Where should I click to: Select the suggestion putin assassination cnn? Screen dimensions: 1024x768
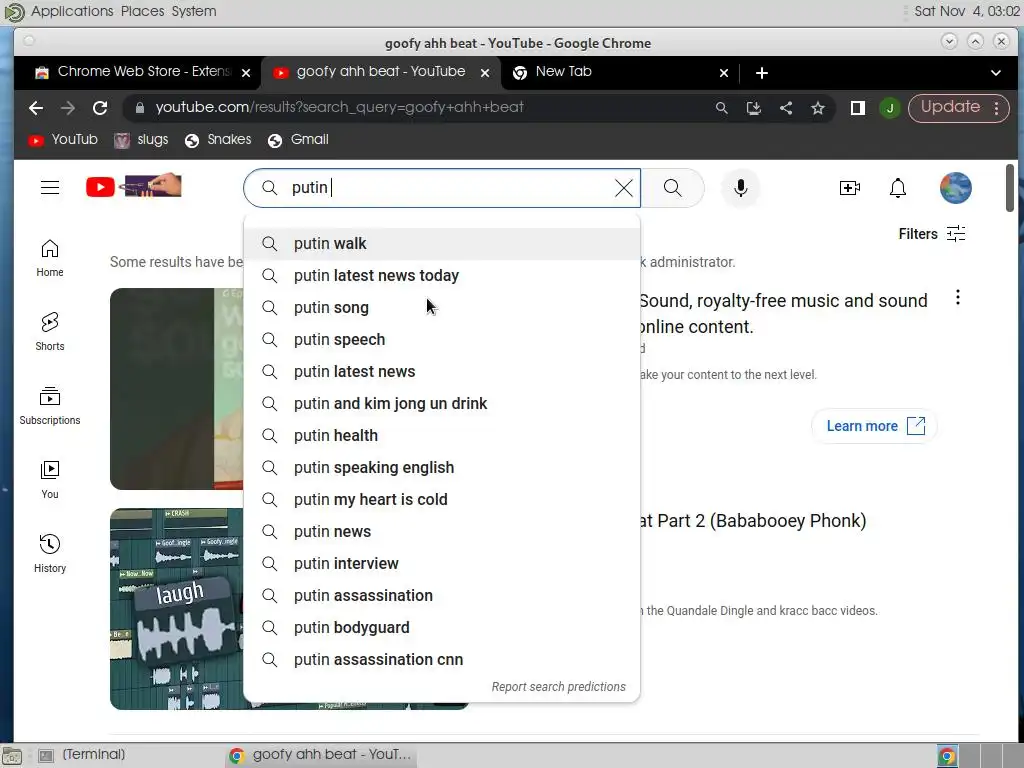point(441,660)
